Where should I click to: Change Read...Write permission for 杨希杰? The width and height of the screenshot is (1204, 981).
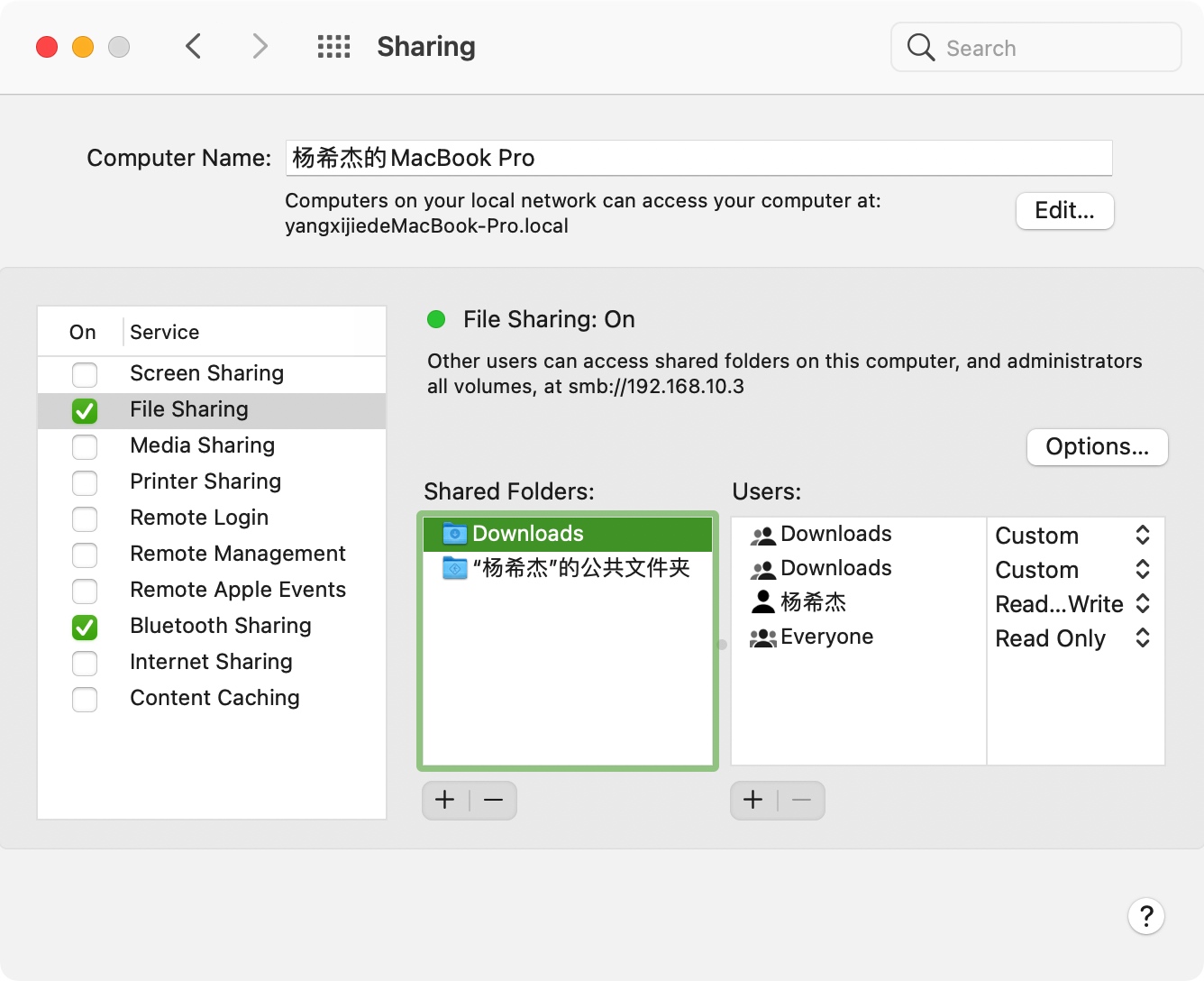tap(1073, 604)
